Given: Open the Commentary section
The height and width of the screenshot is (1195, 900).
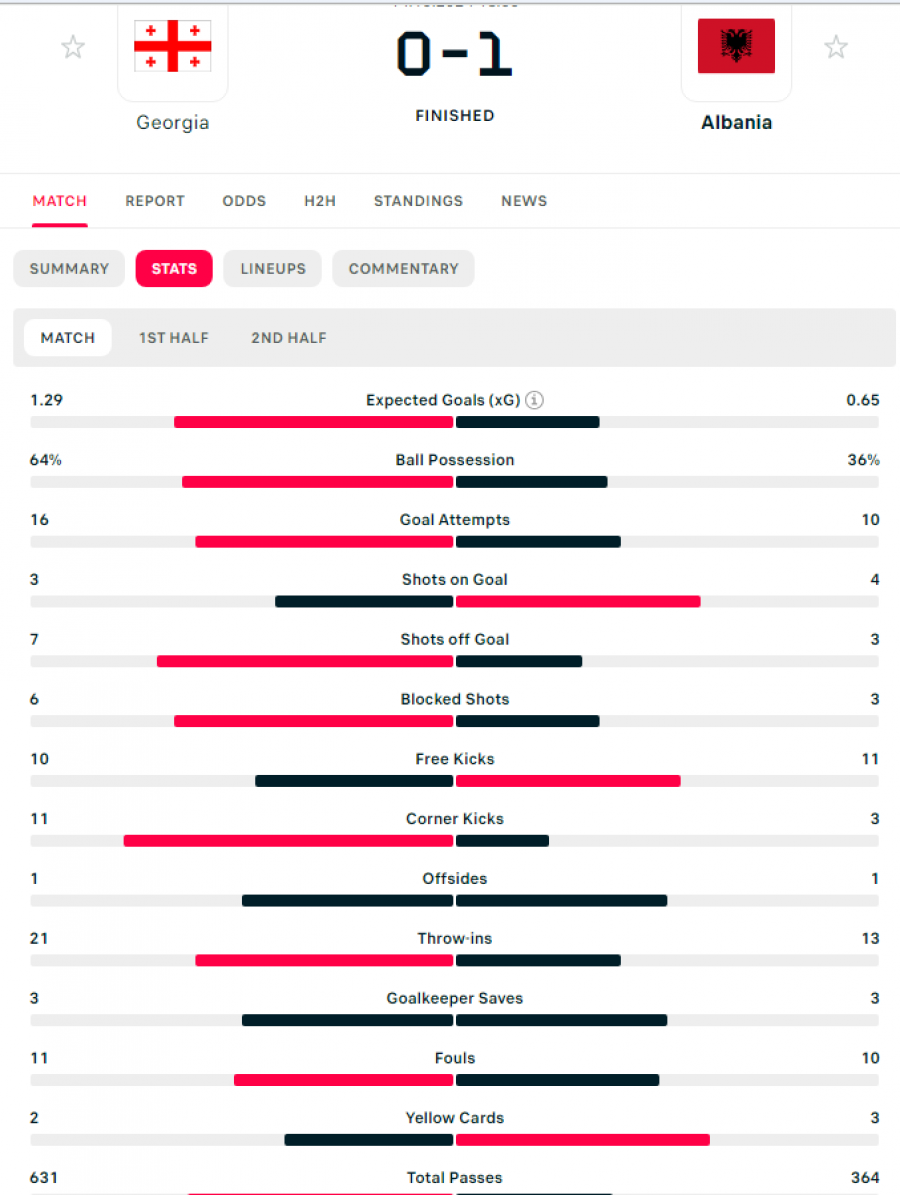Looking at the screenshot, I should 403,269.
